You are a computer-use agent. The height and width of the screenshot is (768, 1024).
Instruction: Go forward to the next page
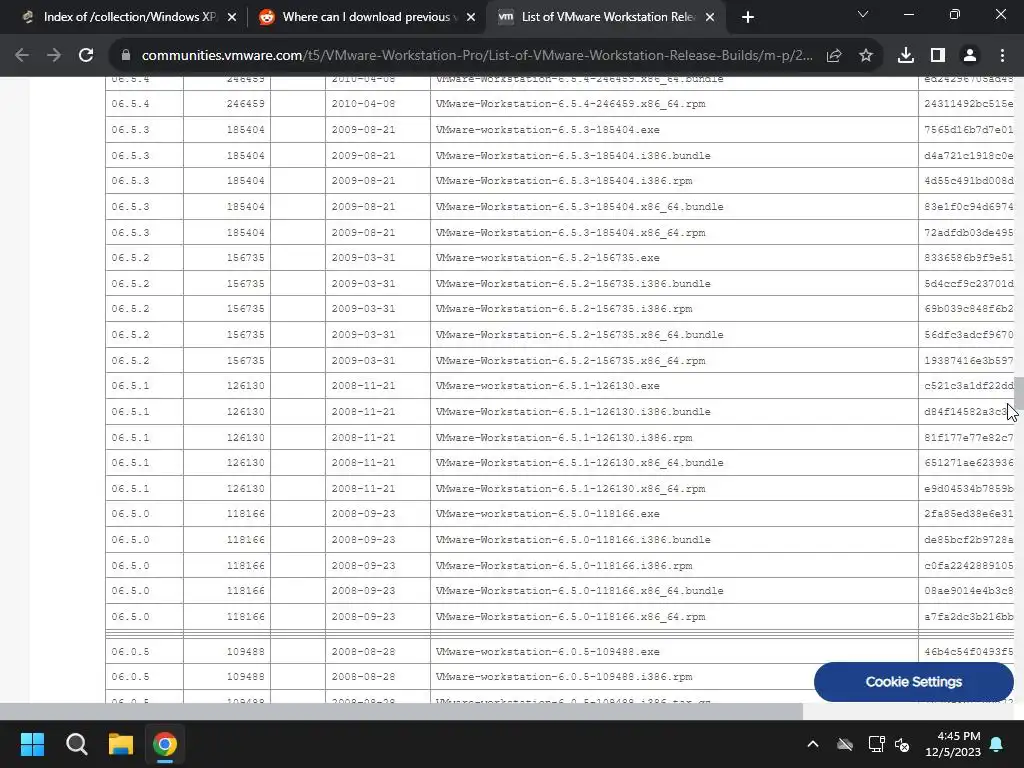(54, 56)
